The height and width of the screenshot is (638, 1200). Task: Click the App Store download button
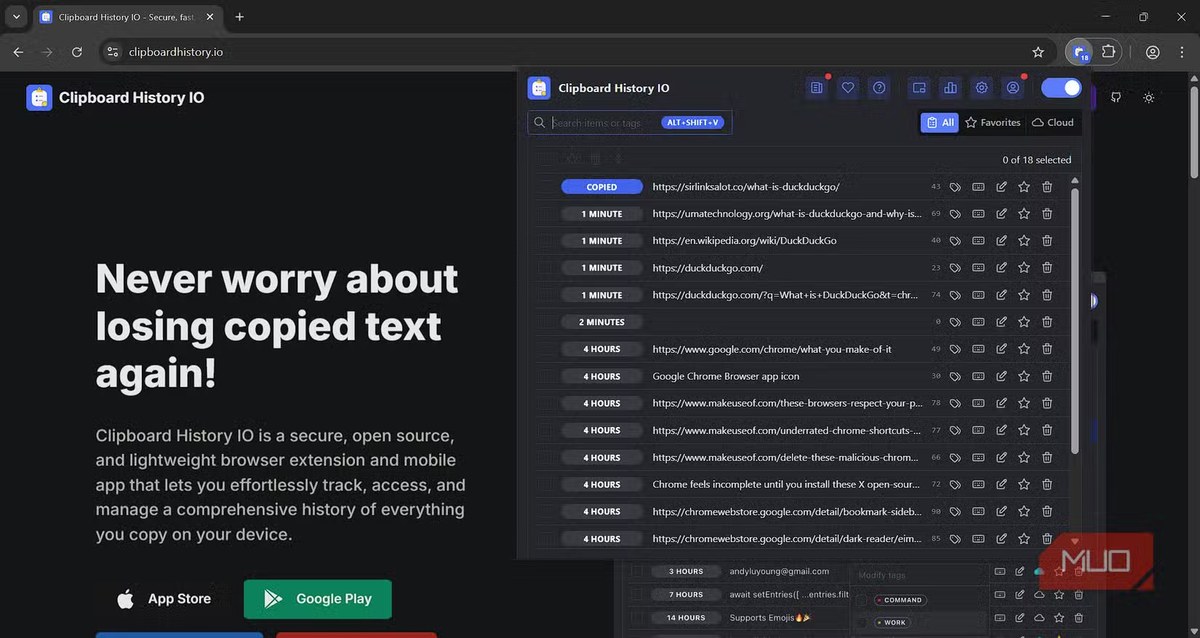pyautogui.click(x=165, y=599)
